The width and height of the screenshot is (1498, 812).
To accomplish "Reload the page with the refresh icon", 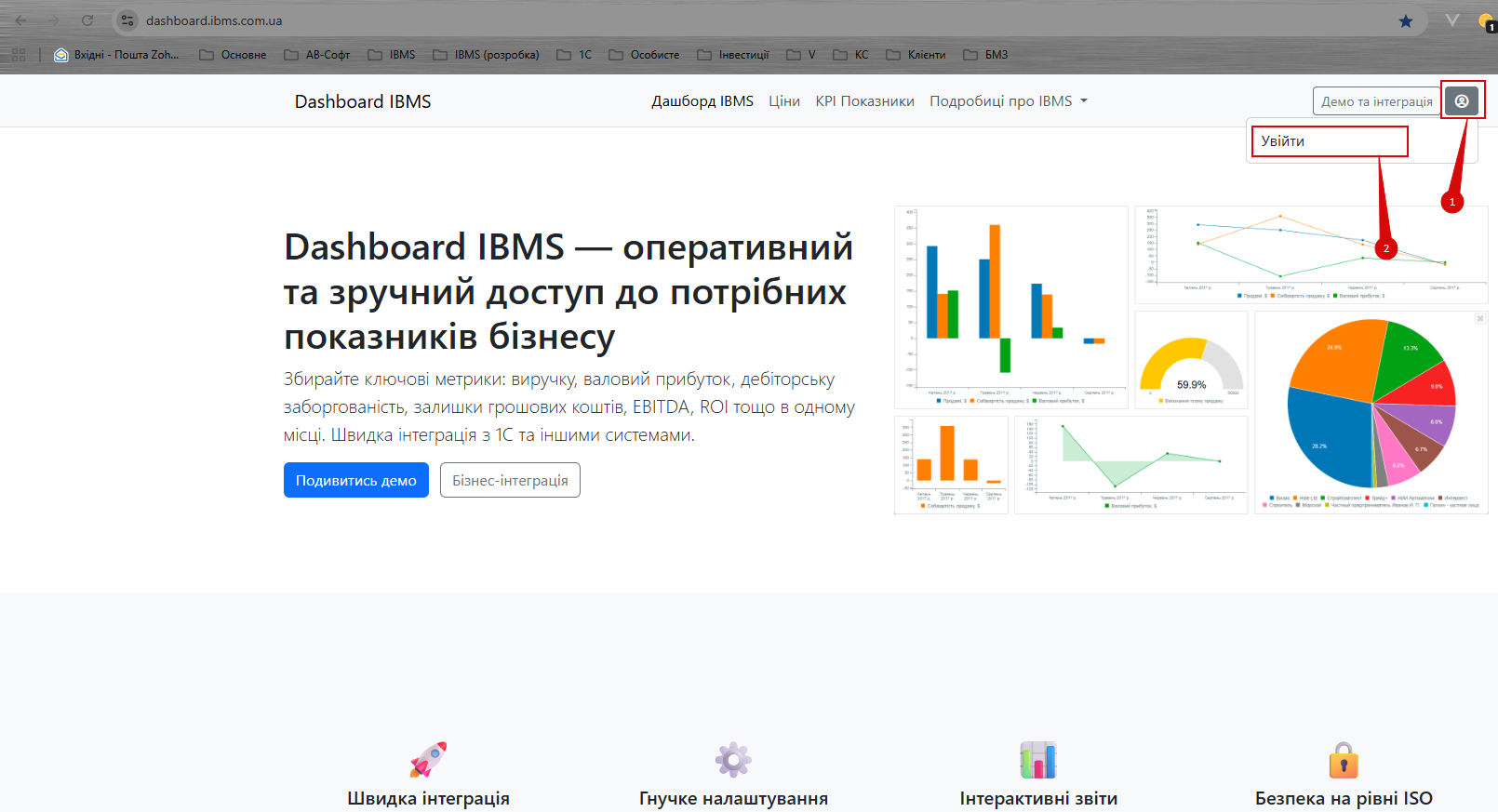I will click(87, 20).
